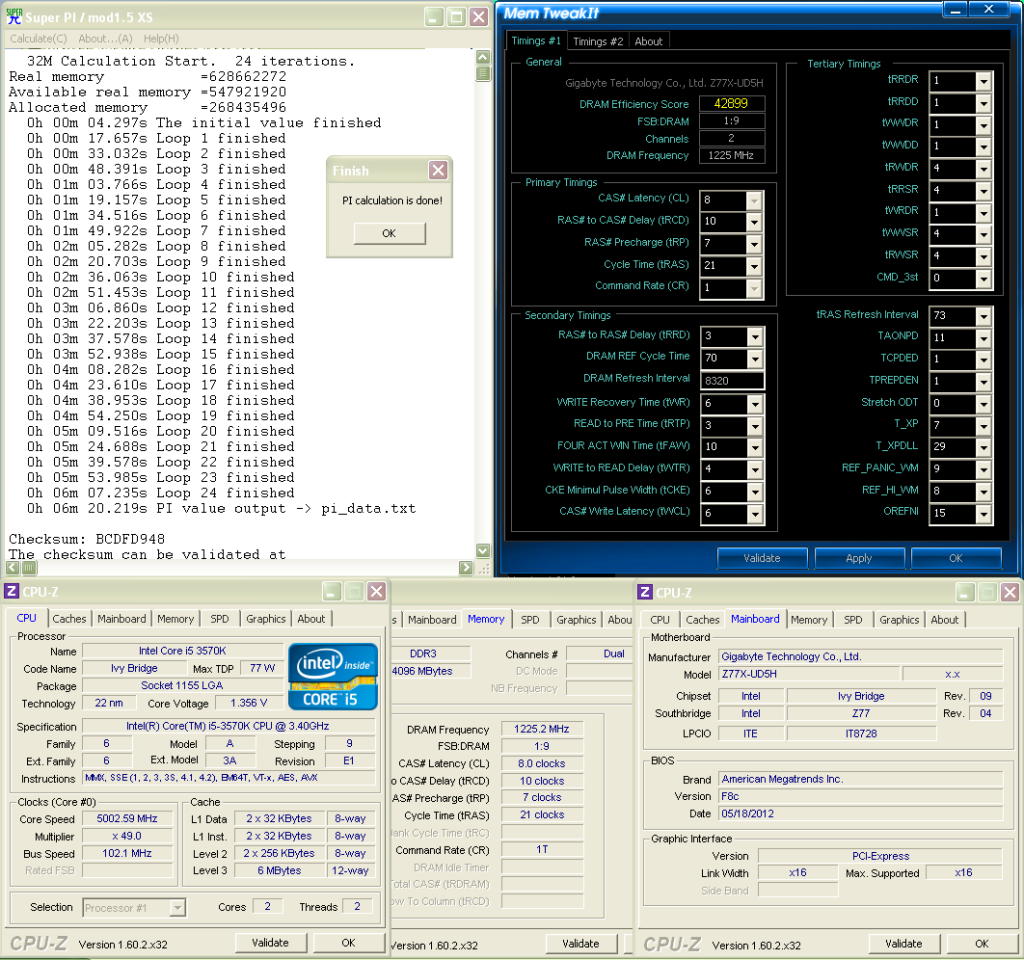Open the Processor #1 selection dropdown
The image size is (1024, 960).
tap(177, 908)
